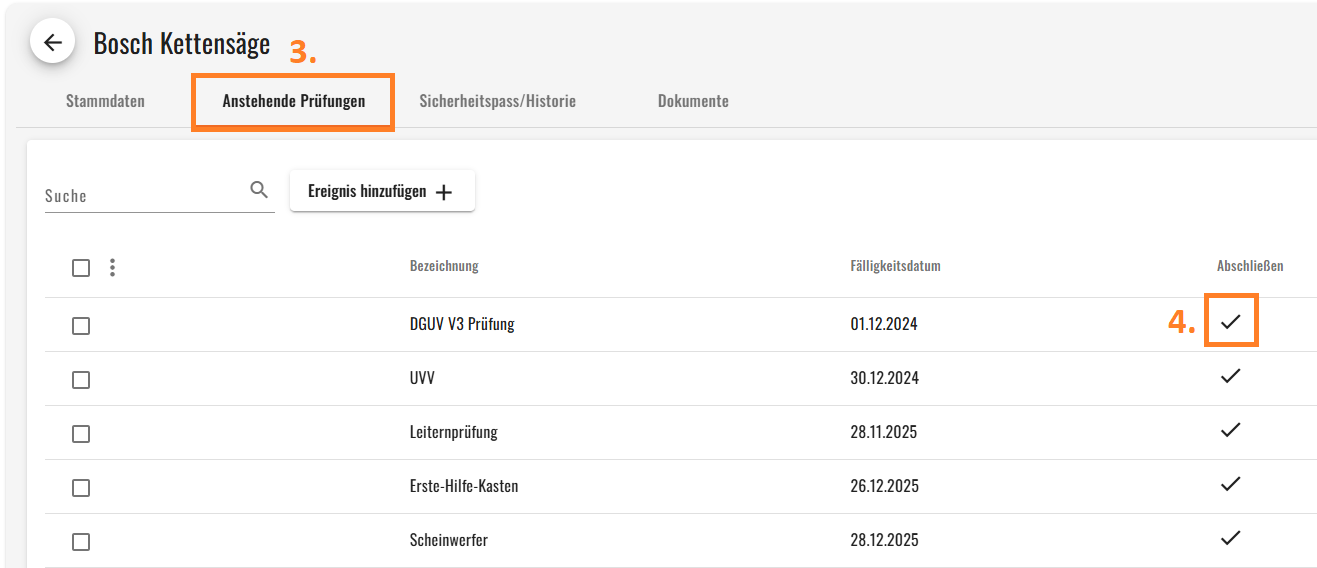Complete the Leiternprüfung checkmark
Screen dimensions: 1317x568
(x=1231, y=429)
